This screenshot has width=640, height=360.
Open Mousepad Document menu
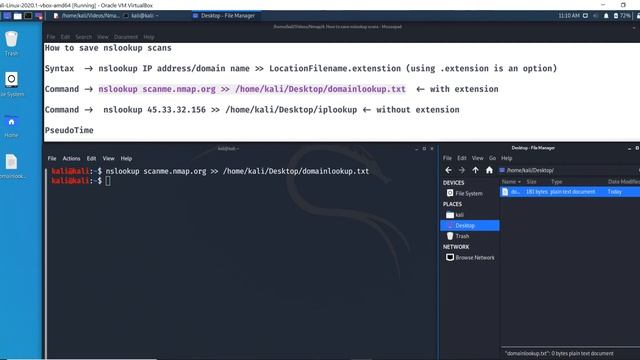coord(126,37)
